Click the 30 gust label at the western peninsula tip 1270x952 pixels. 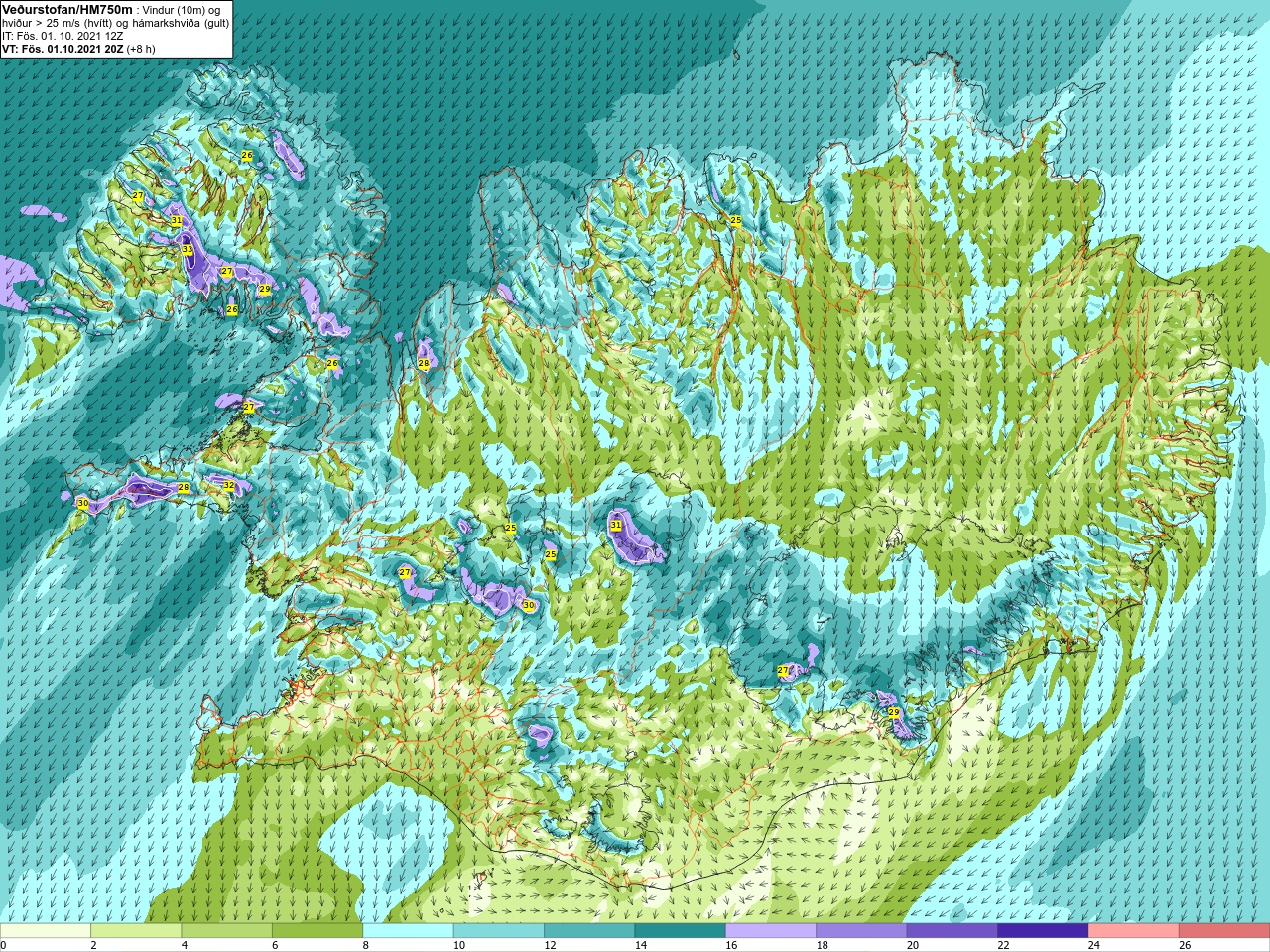point(83,504)
